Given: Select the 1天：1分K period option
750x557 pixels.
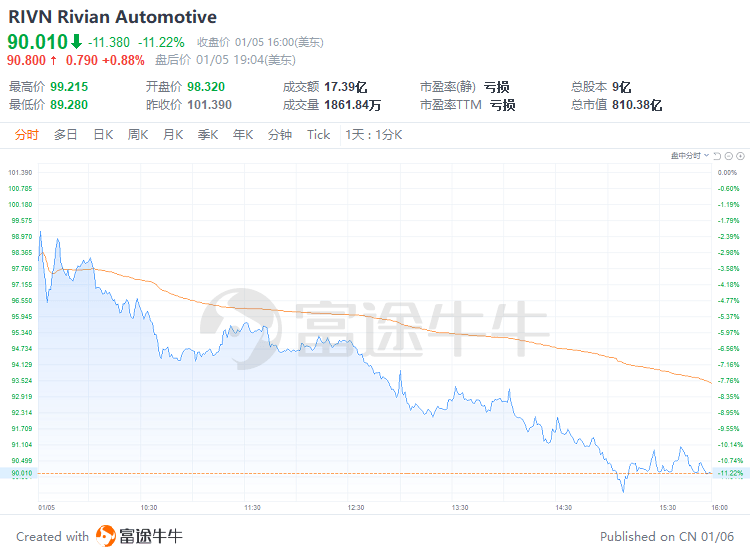Looking at the screenshot, I should click(x=374, y=135).
